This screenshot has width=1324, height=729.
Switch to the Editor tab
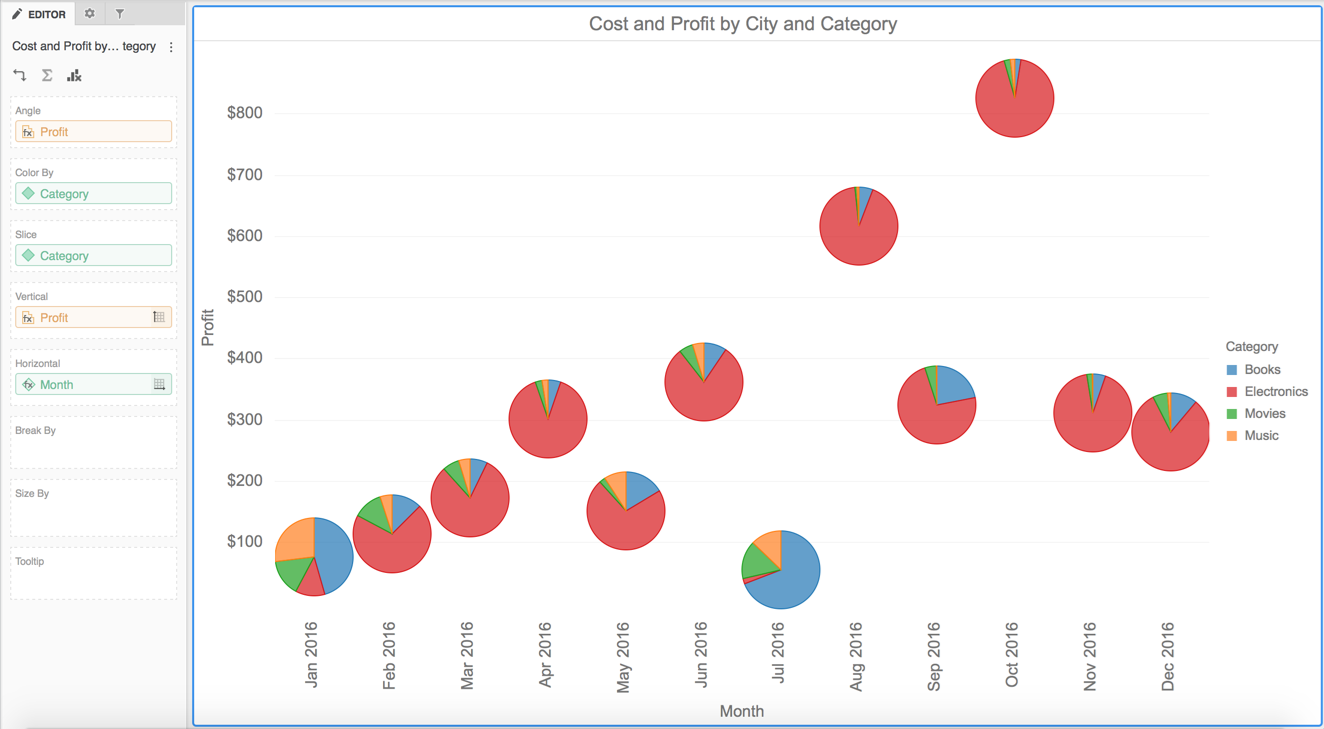tap(38, 14)
